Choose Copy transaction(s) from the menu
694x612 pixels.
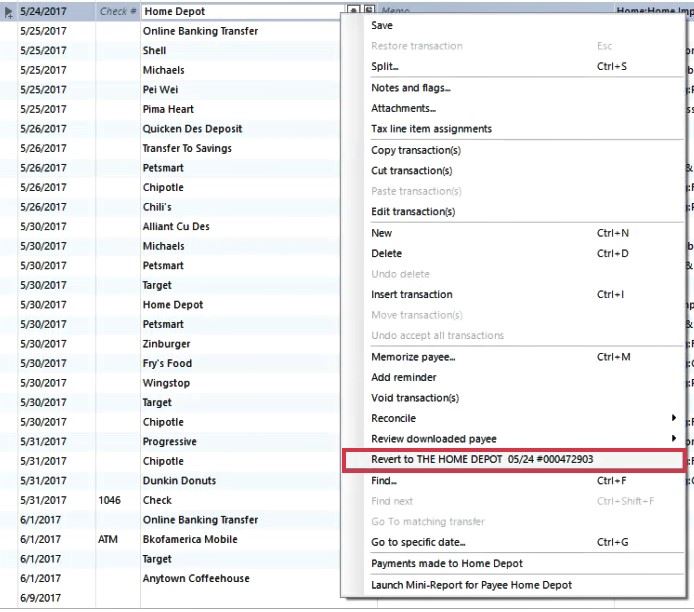coord(415,150)
